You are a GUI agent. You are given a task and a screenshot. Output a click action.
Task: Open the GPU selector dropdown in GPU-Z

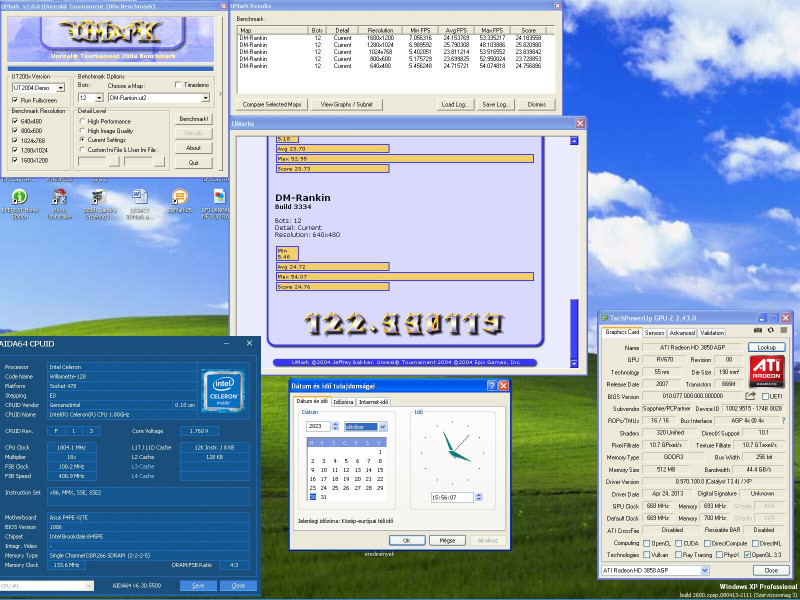tap(705, 570)
